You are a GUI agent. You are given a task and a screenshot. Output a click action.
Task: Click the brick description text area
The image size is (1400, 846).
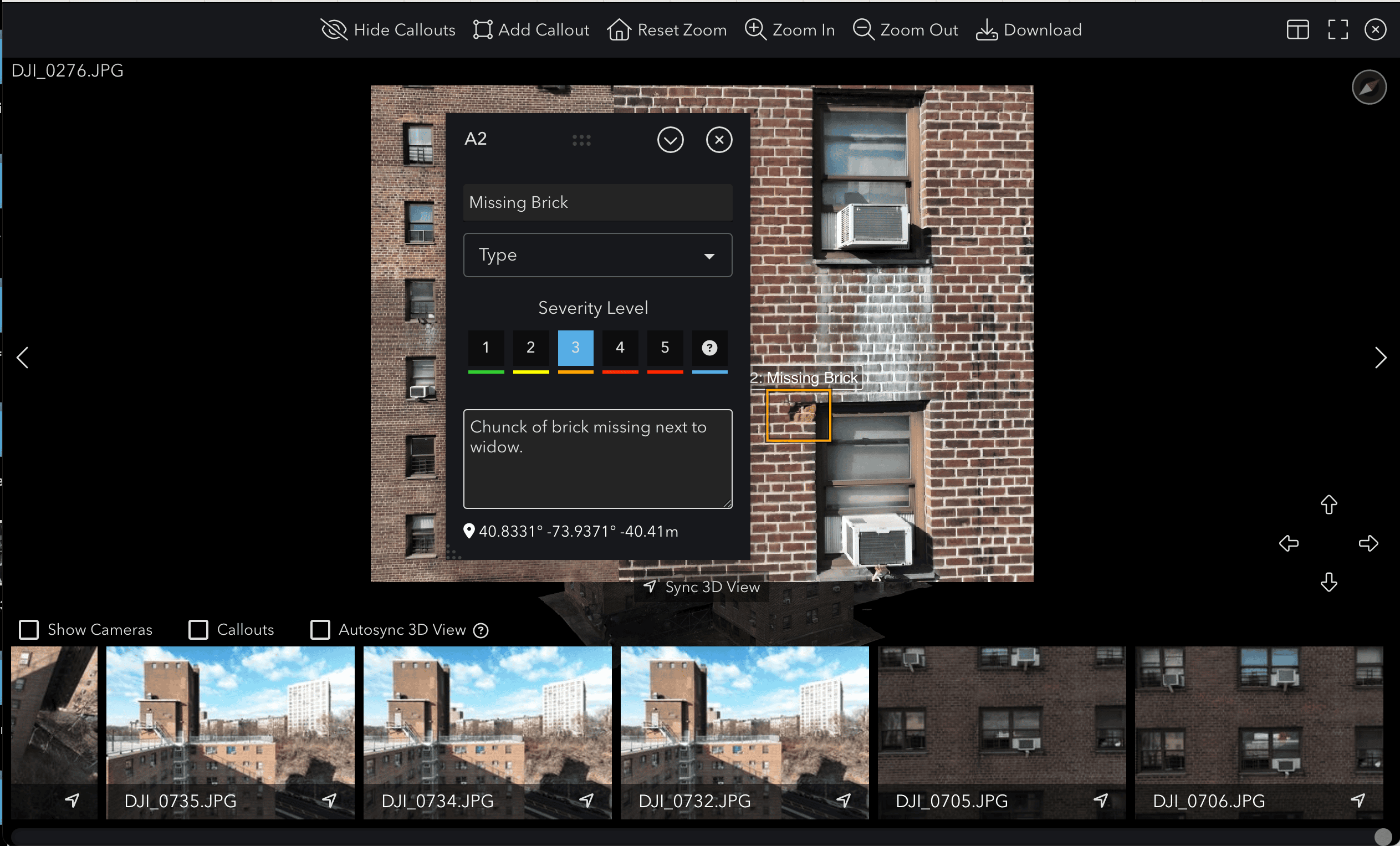(597, 458)
